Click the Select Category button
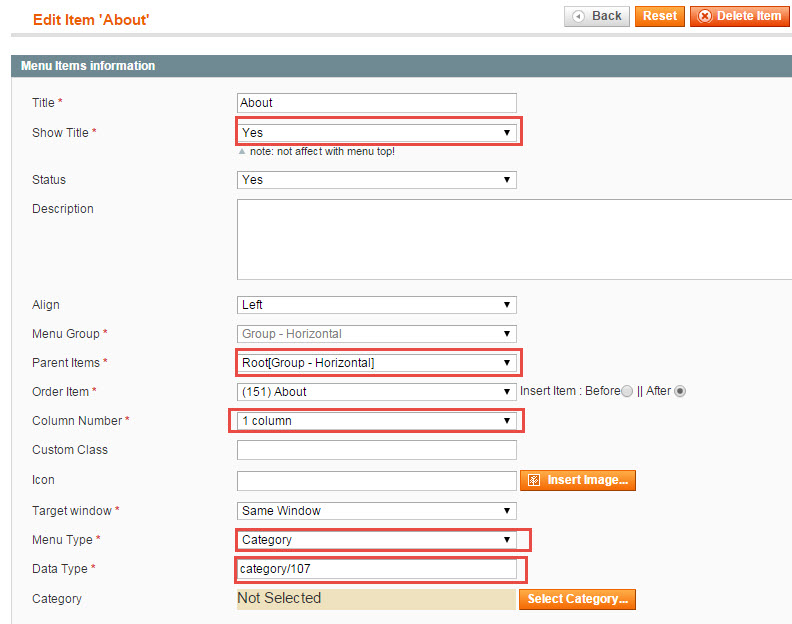This screenshot has width=792, height=624. (x=577, y=599)
